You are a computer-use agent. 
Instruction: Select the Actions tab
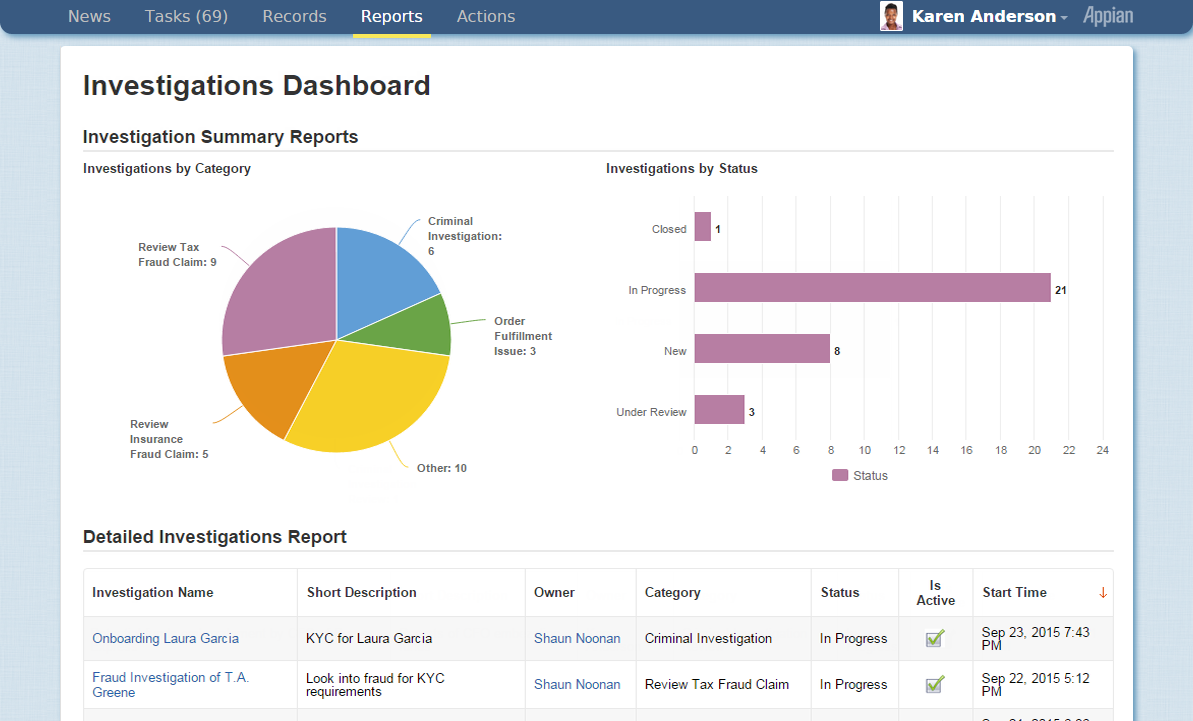(486, 17)
